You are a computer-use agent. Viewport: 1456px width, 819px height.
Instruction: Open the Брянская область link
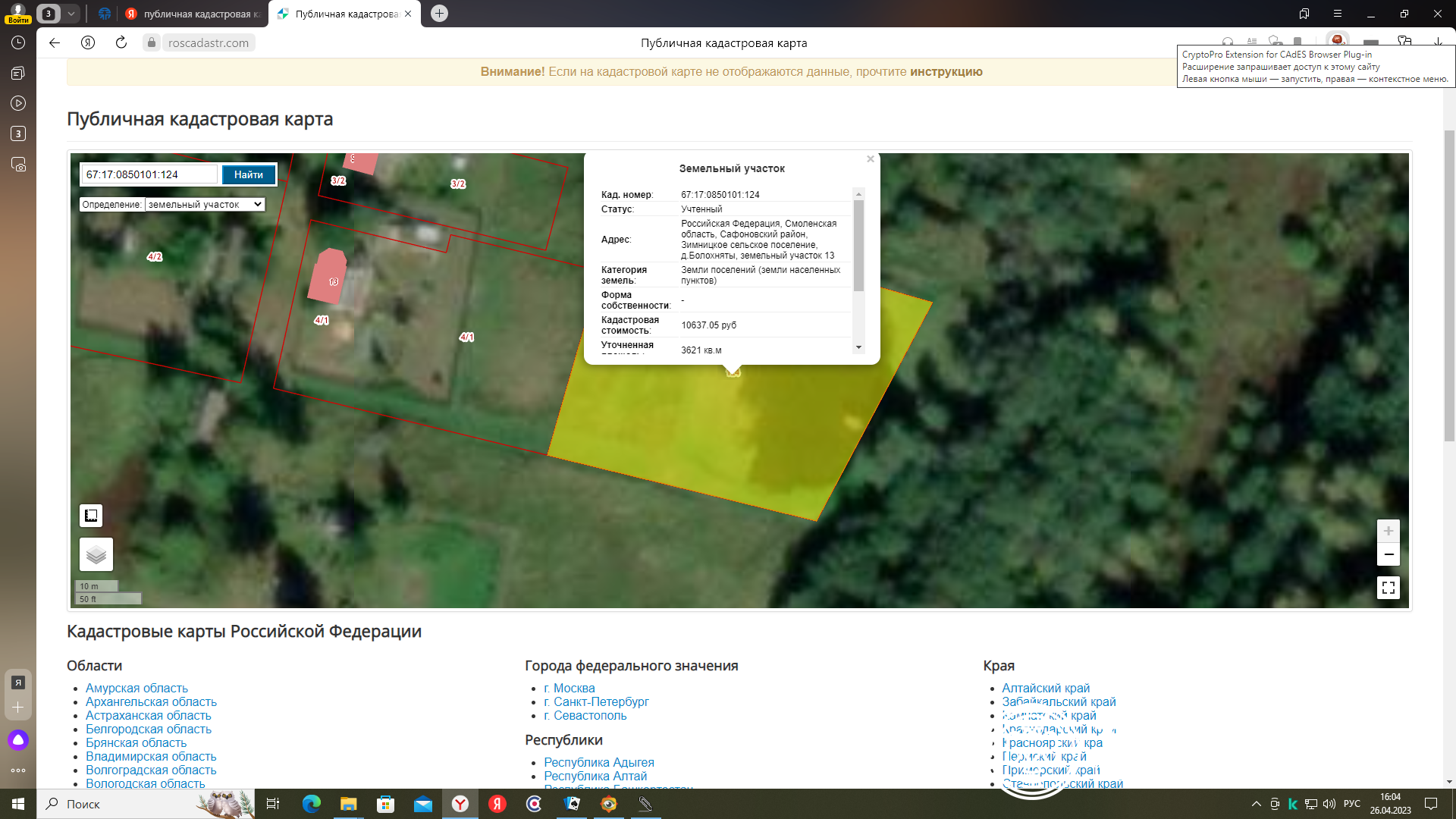coord(136,742)
